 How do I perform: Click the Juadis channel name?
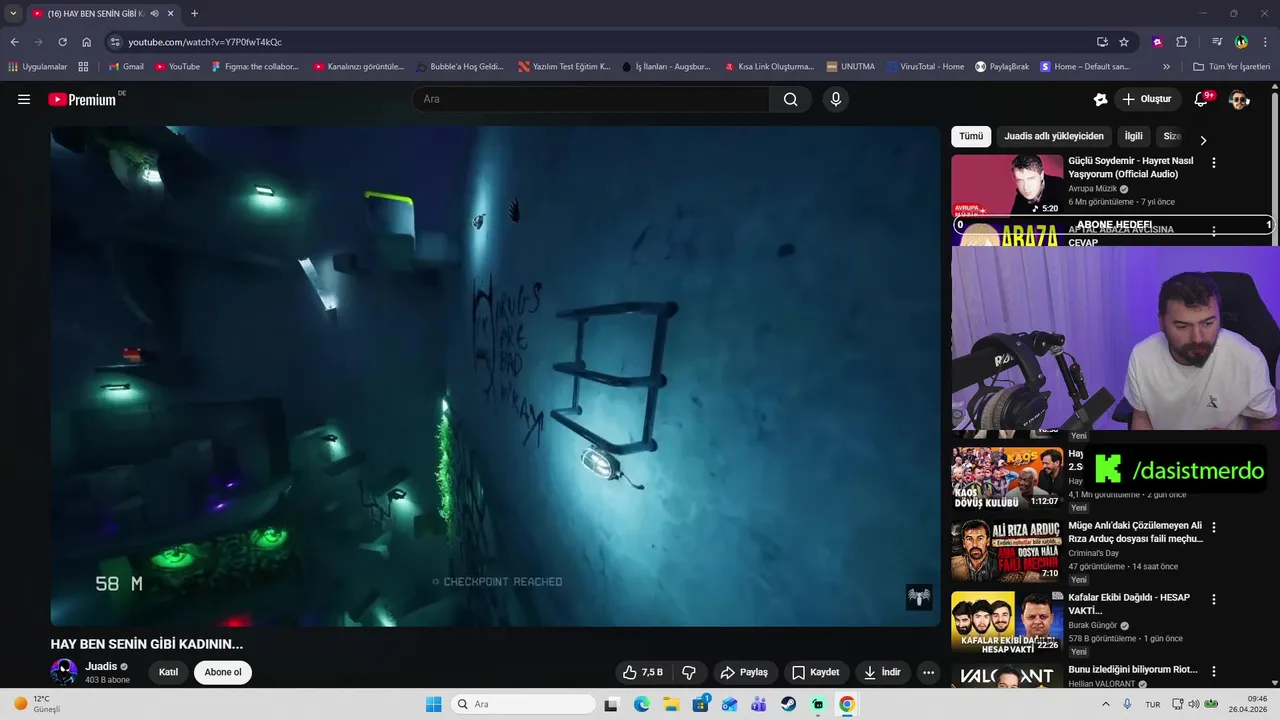click(x=101, y=666)
